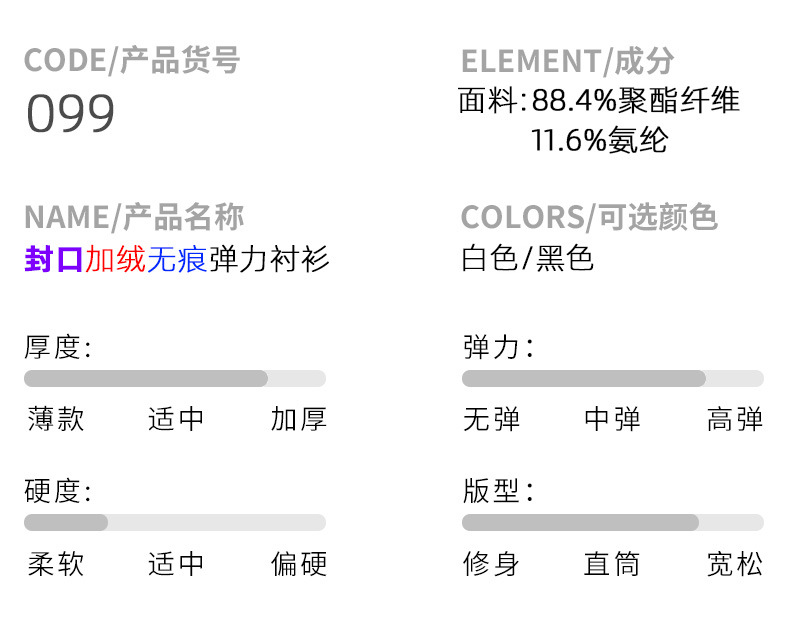Select the 宽松 fit label
The height and width of the screenshot is (621, 790).
(734, 564)
